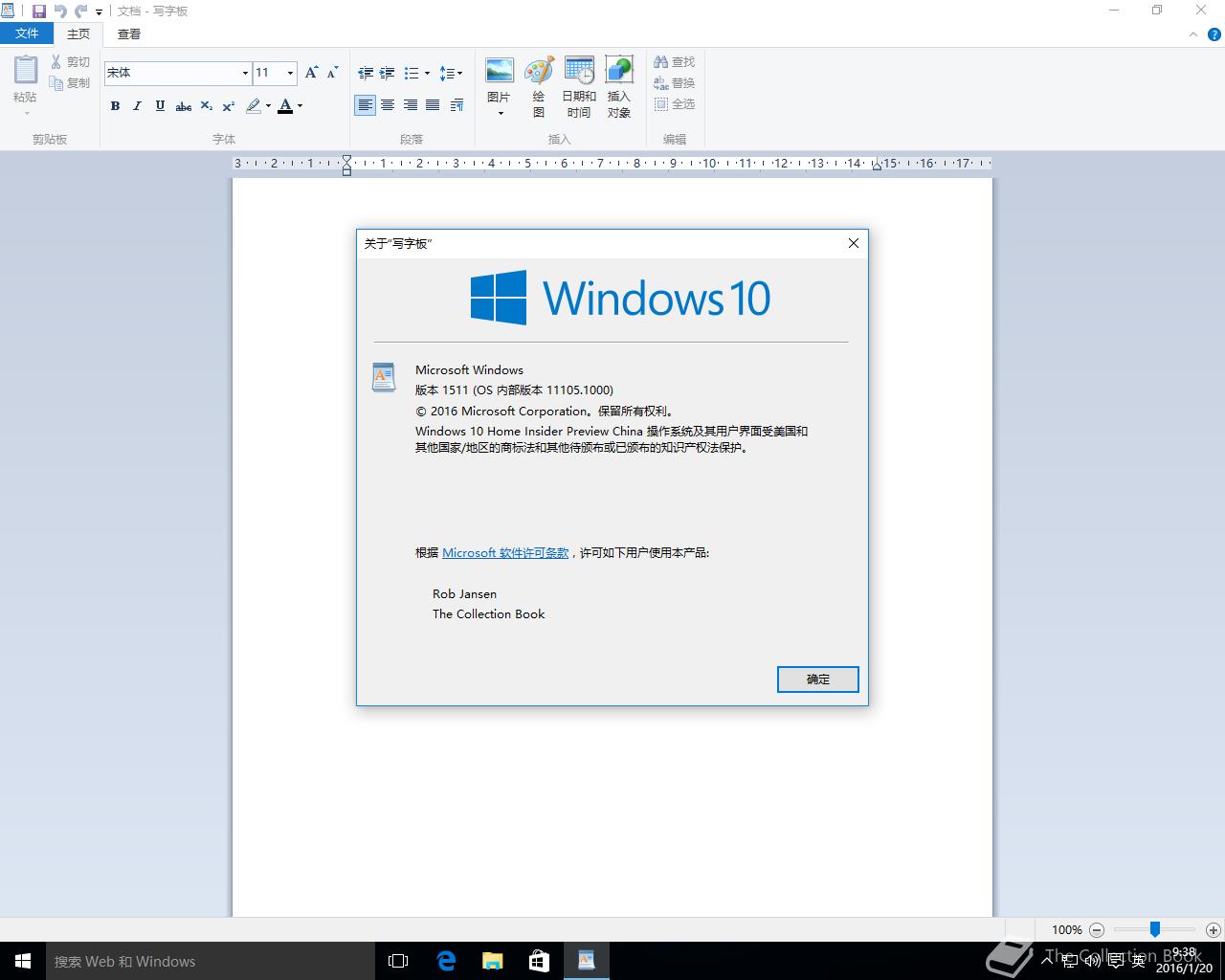Select align text right
The height and width of the screenshot is (980, 1225).
click(x=411, y=105)
